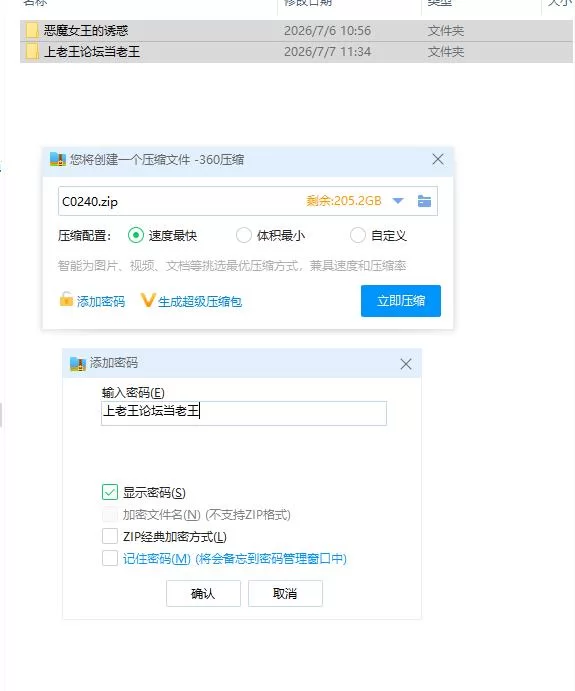Confirm the password with 确认
Screen dimensions: 575x691
click(x=203, y=593)
